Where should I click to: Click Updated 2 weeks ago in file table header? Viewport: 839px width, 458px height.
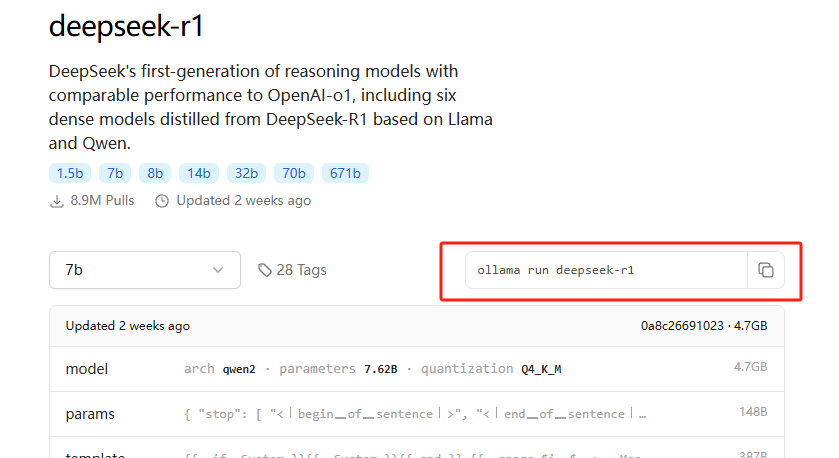128,326
